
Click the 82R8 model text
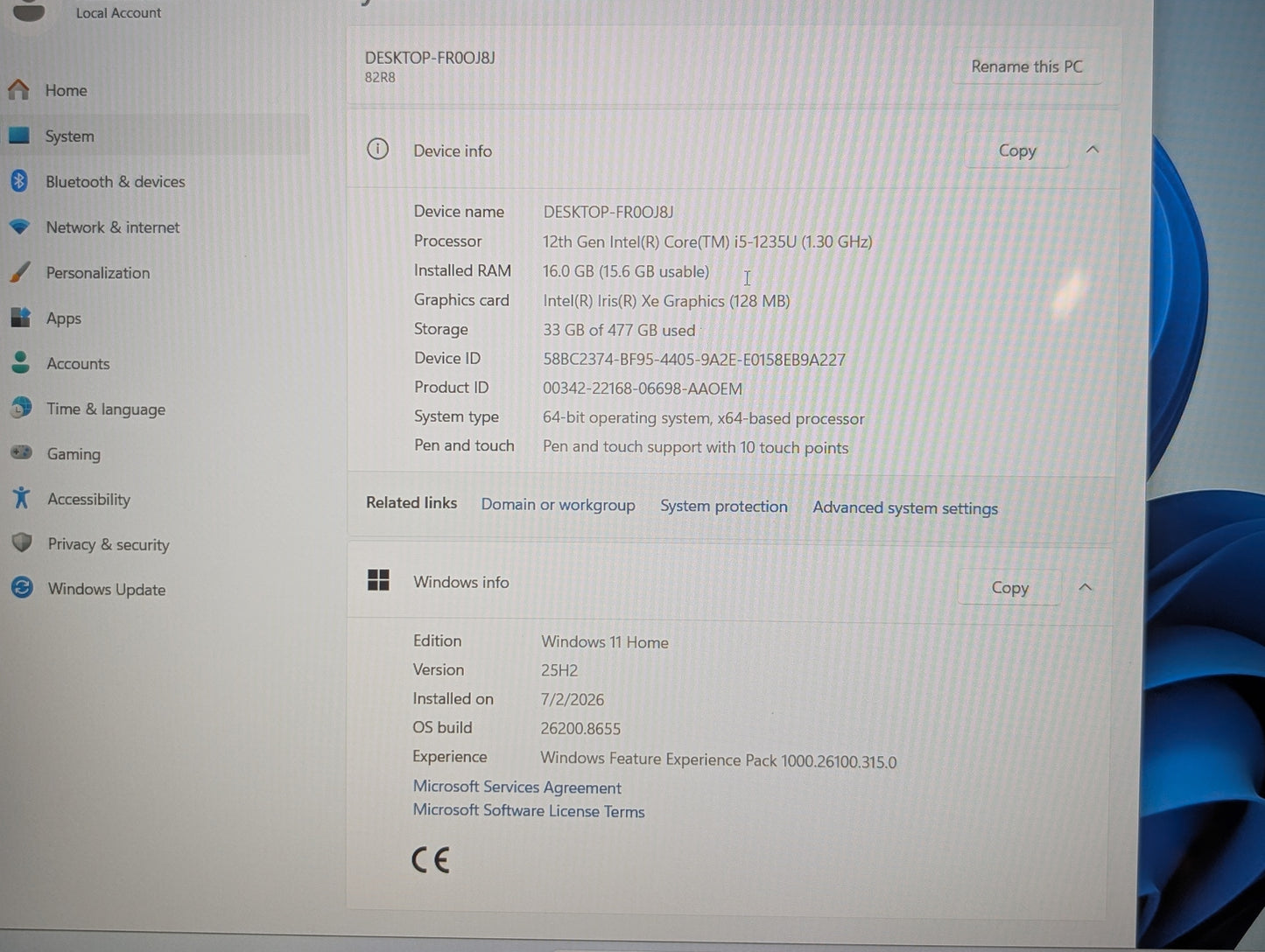click(x=380, y=77)
